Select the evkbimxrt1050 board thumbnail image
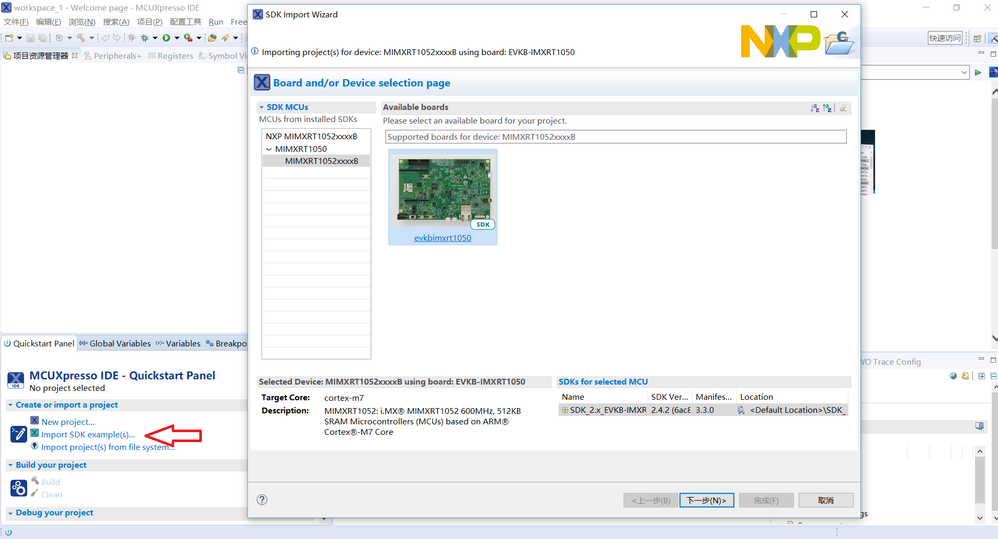This screenshot has width=998, height=539. (443, 191)
